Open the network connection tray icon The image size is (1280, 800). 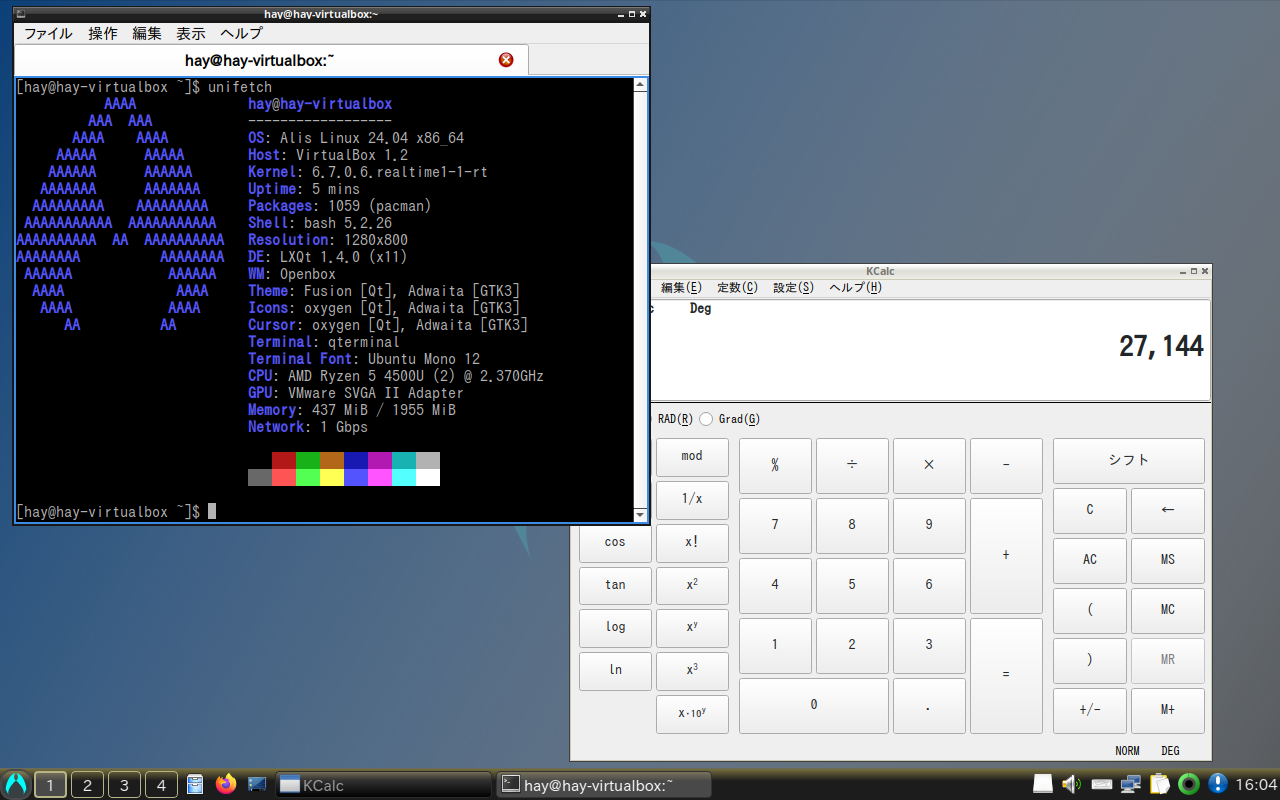[x=1131, y=784]
